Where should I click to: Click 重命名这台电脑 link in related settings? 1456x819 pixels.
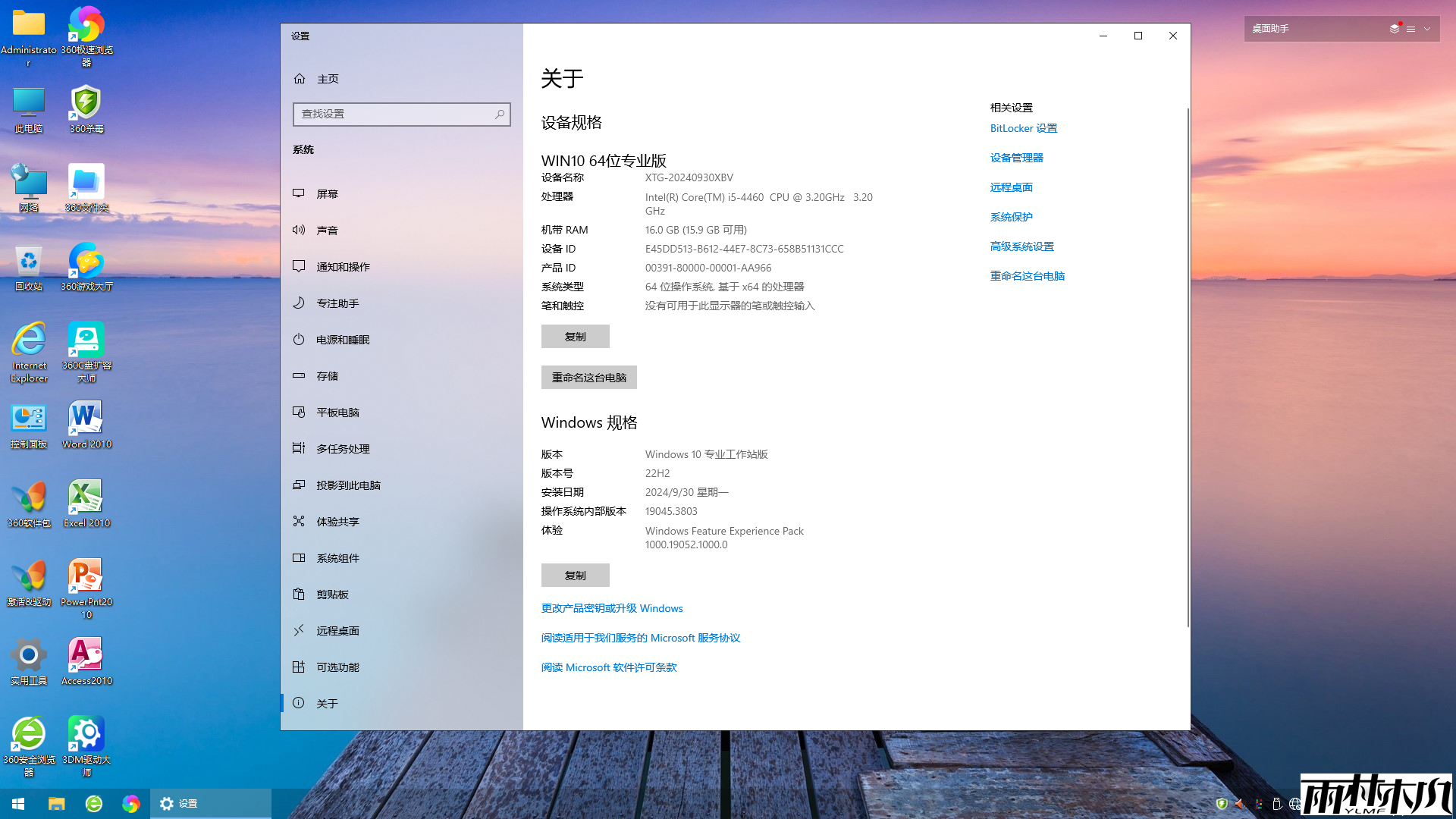point(1027,276)
